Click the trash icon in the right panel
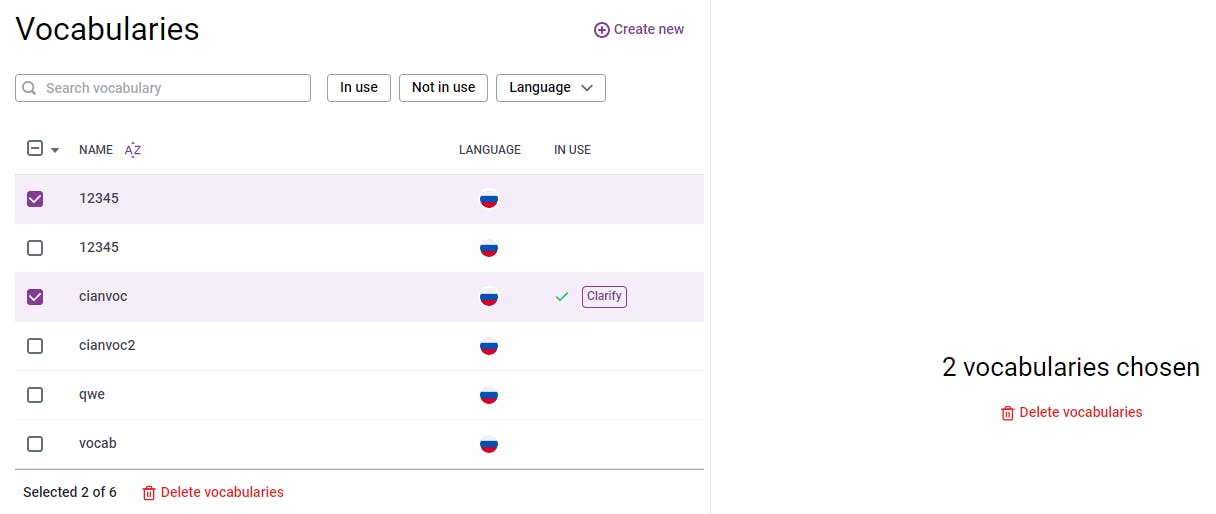Screen dimensions: 1216x514 1008,413
